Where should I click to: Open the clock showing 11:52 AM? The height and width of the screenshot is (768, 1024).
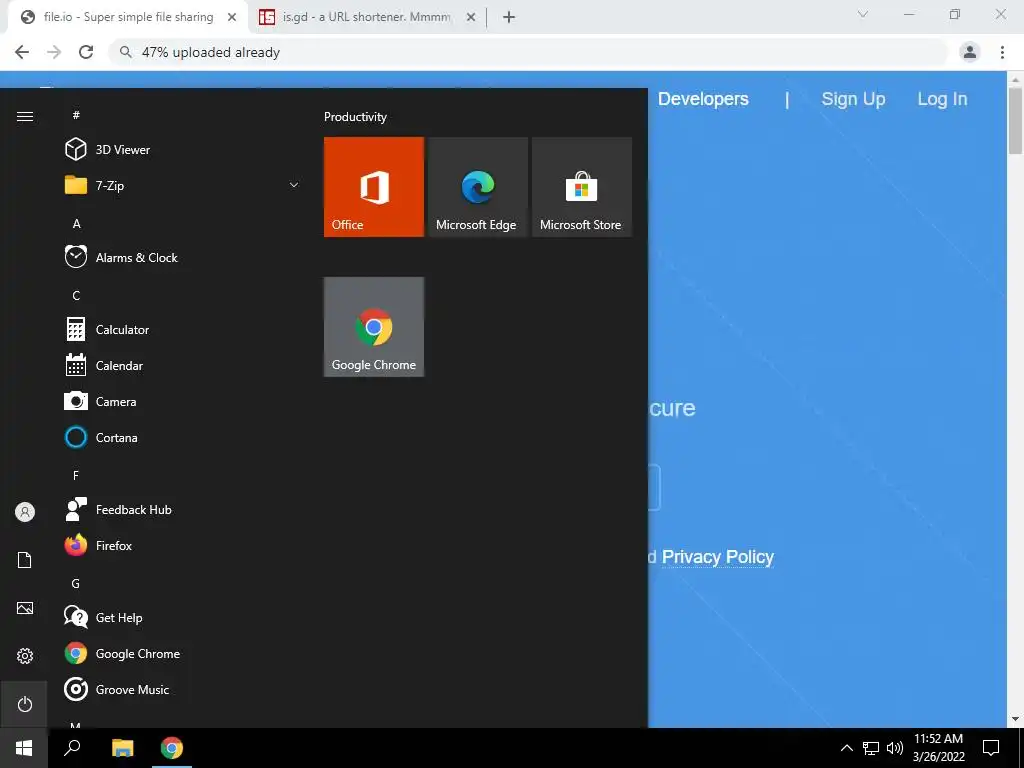point(938,748)
